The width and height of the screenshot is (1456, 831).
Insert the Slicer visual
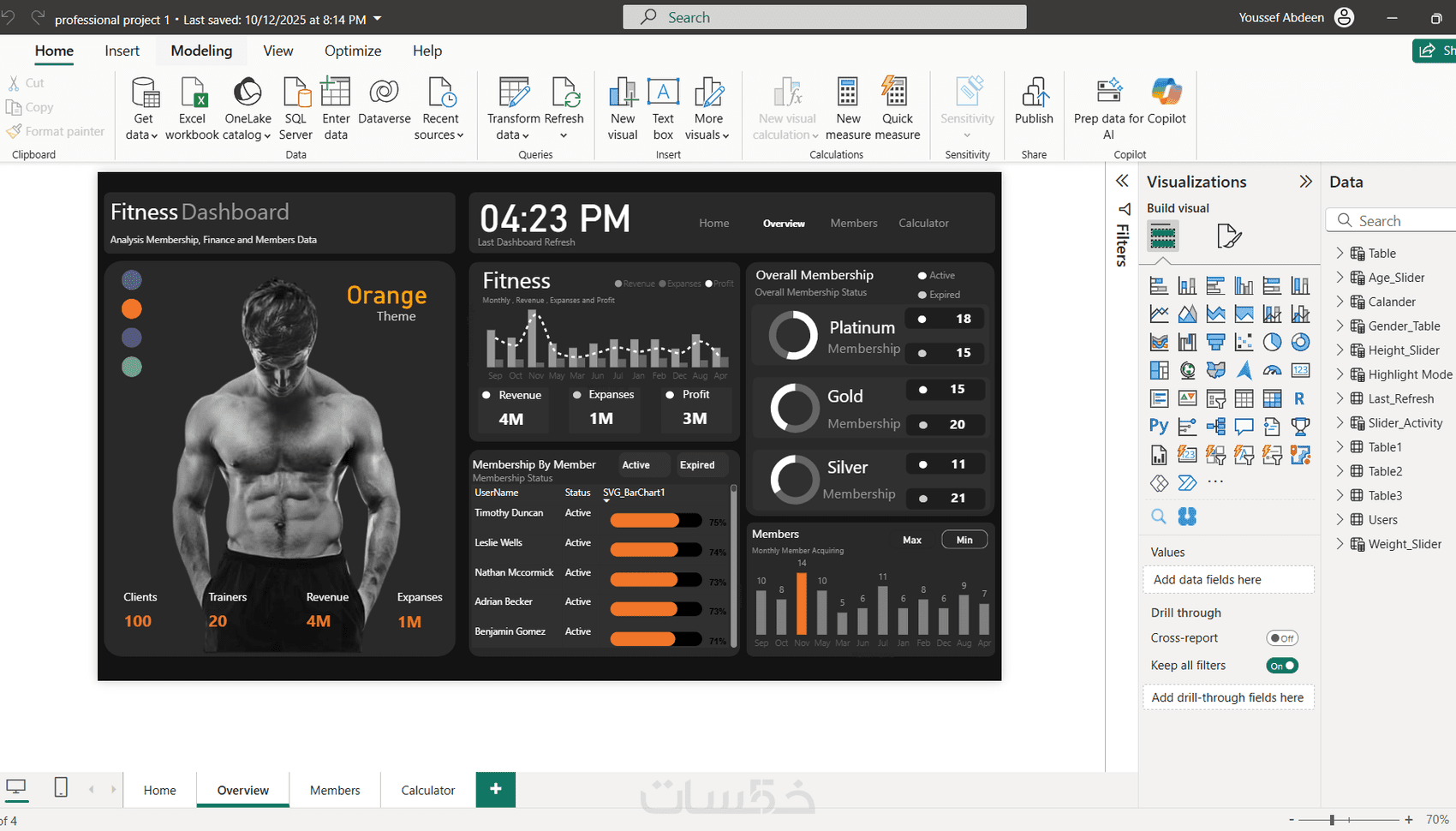click(x=1215, y=398)
